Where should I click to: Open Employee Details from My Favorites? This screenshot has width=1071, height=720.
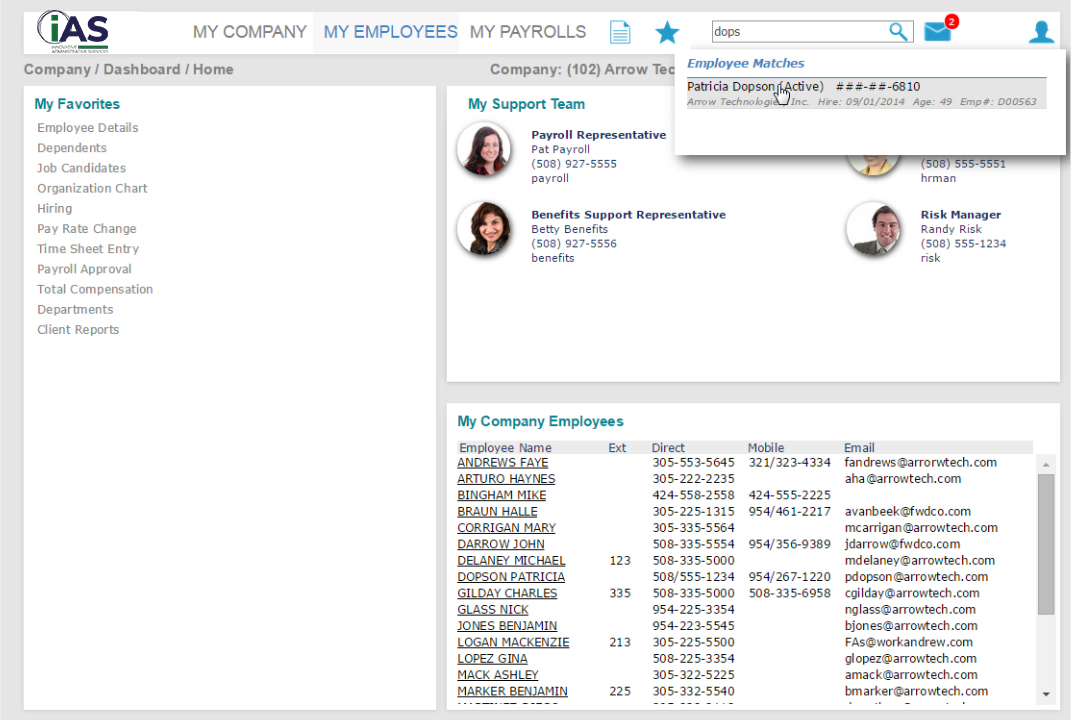[x=87, y=127]
